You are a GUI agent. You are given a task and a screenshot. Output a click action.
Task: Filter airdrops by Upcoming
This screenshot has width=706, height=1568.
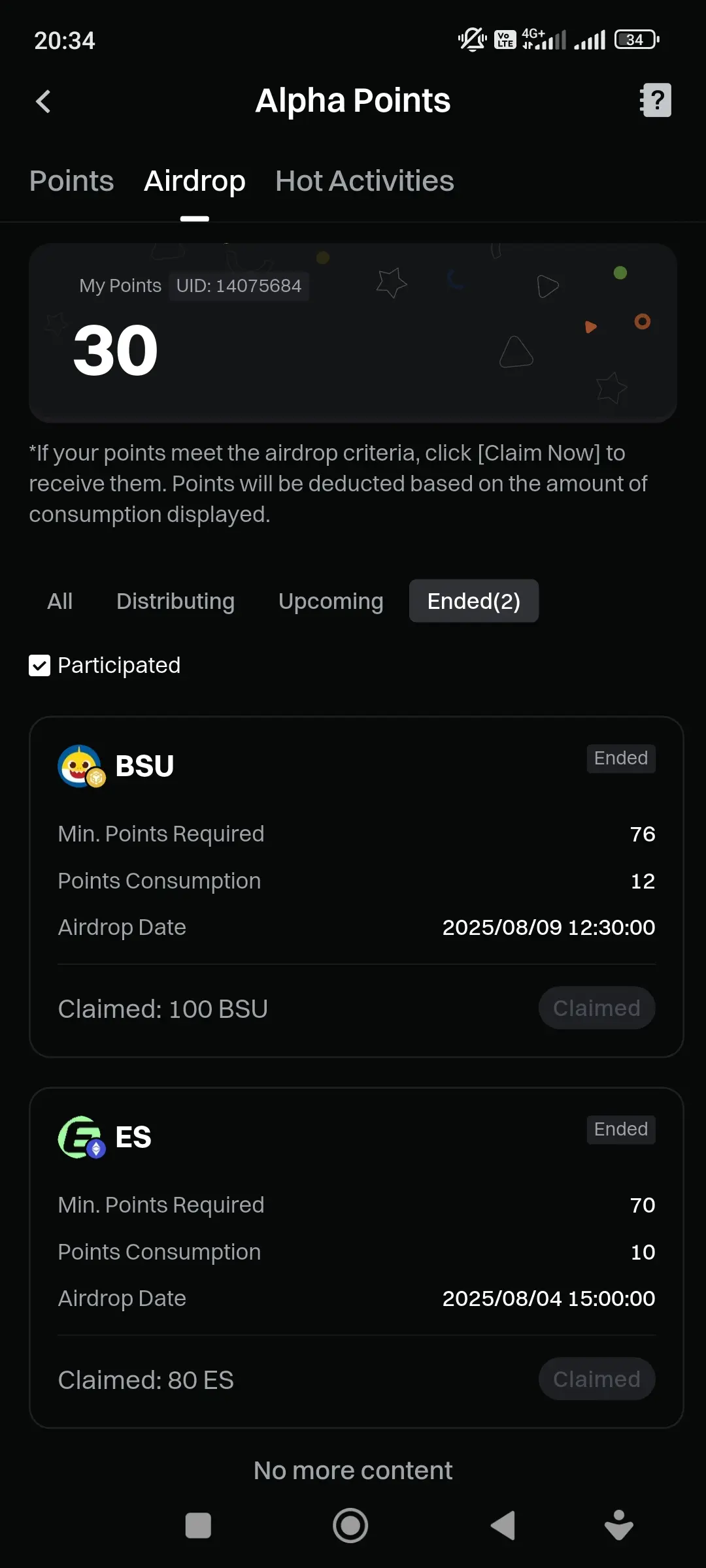(331, 601)
